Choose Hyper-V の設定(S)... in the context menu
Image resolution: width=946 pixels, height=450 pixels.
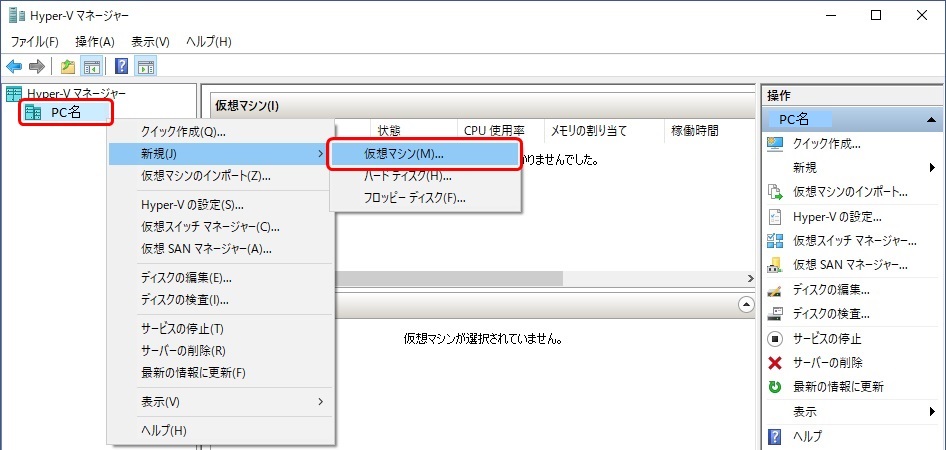(x=221, y=205)
